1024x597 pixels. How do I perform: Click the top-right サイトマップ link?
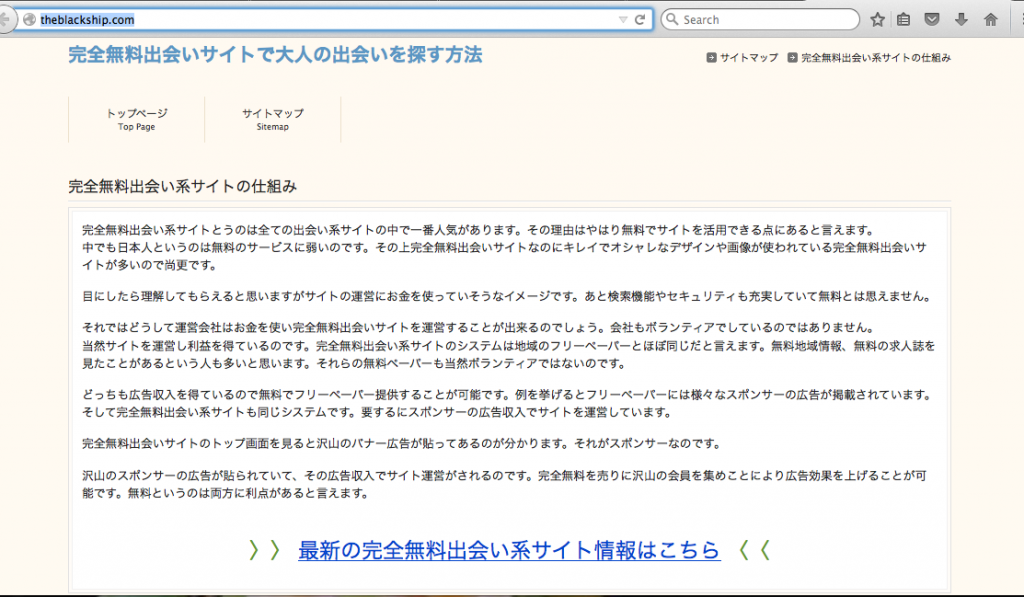[x=749, y=57]
